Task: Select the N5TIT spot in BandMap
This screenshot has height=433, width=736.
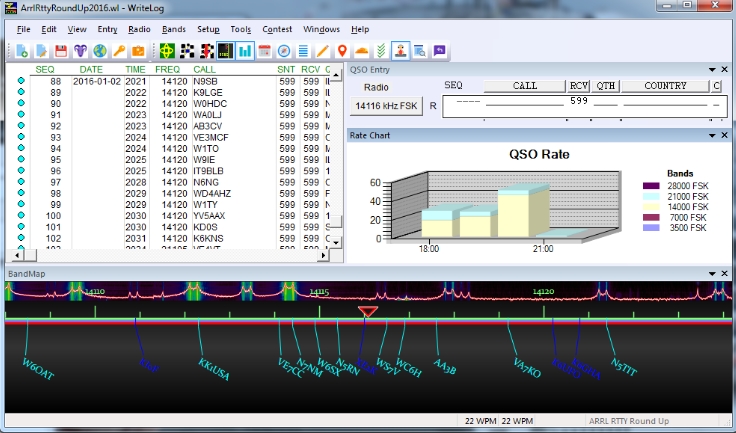Action: pos(624,367)
